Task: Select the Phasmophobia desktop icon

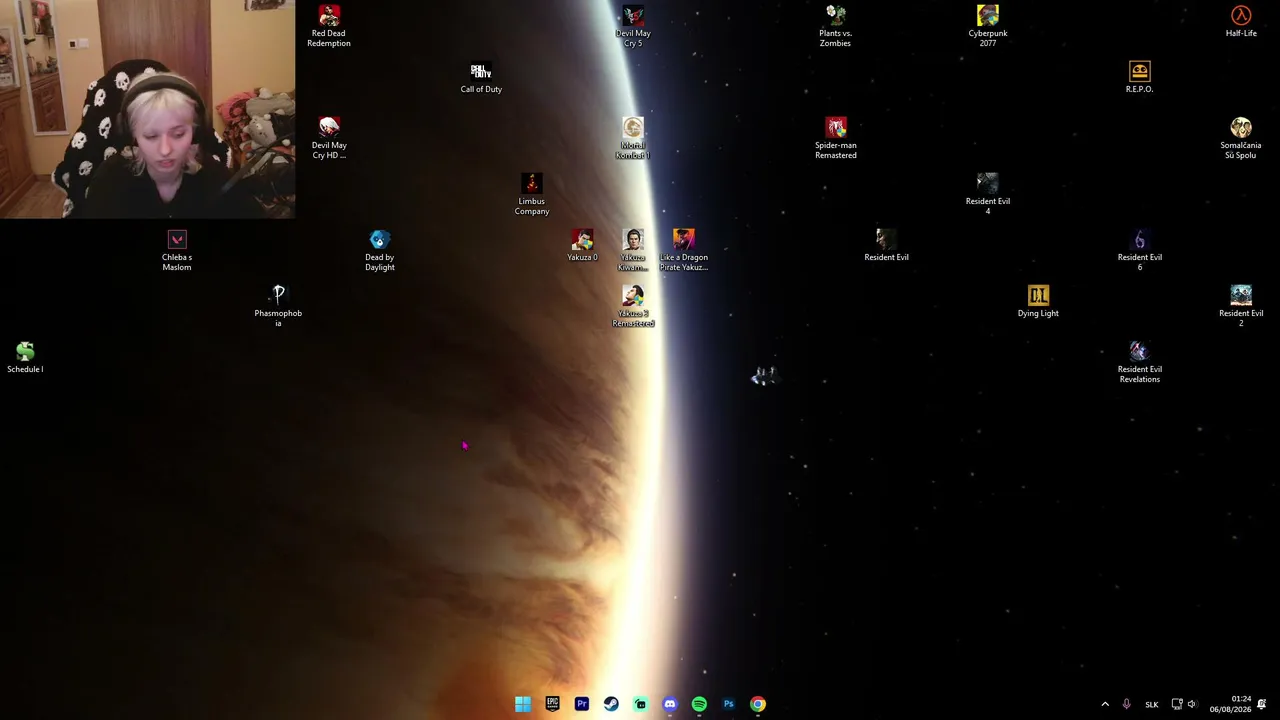Action: 278,306
